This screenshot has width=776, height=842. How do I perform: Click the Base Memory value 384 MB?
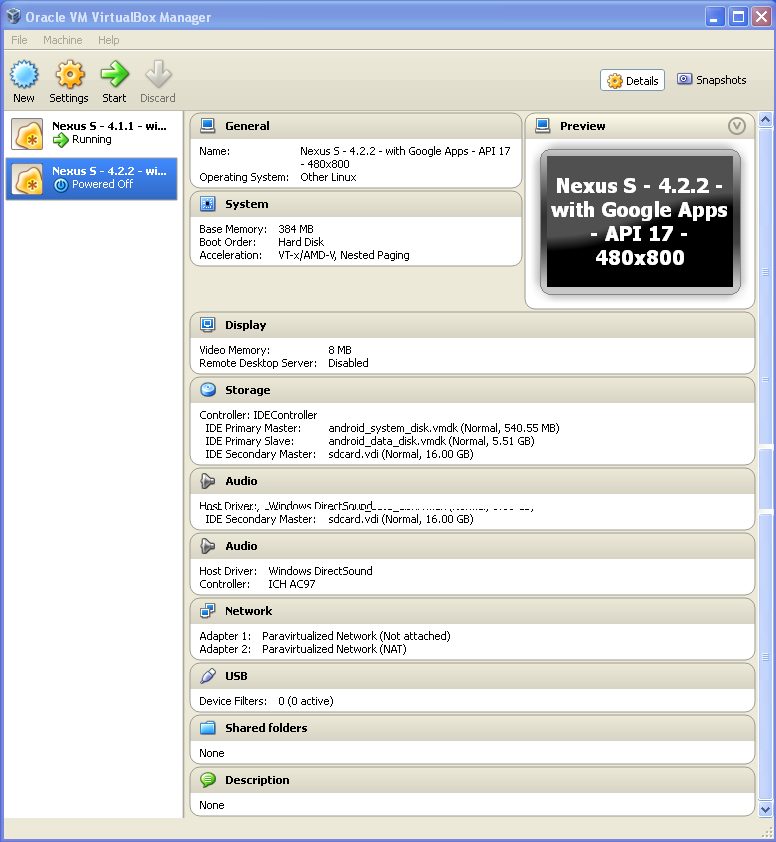click(296, 229)
